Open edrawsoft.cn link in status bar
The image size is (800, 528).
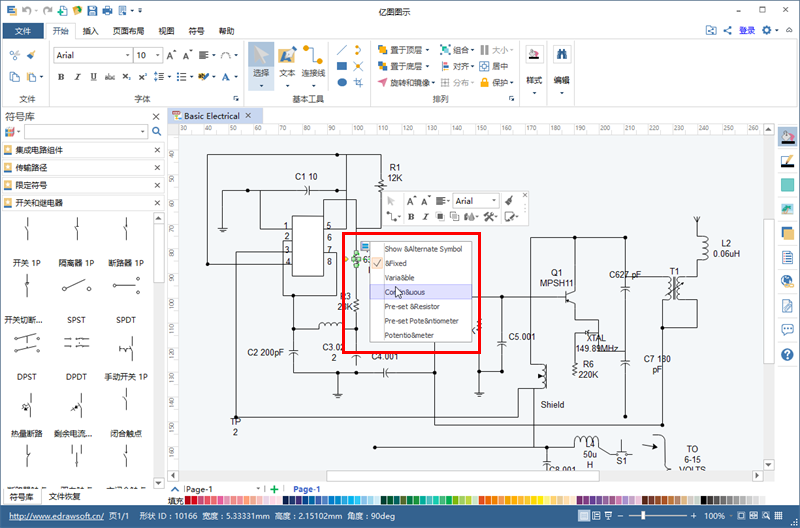coord(56,516)
